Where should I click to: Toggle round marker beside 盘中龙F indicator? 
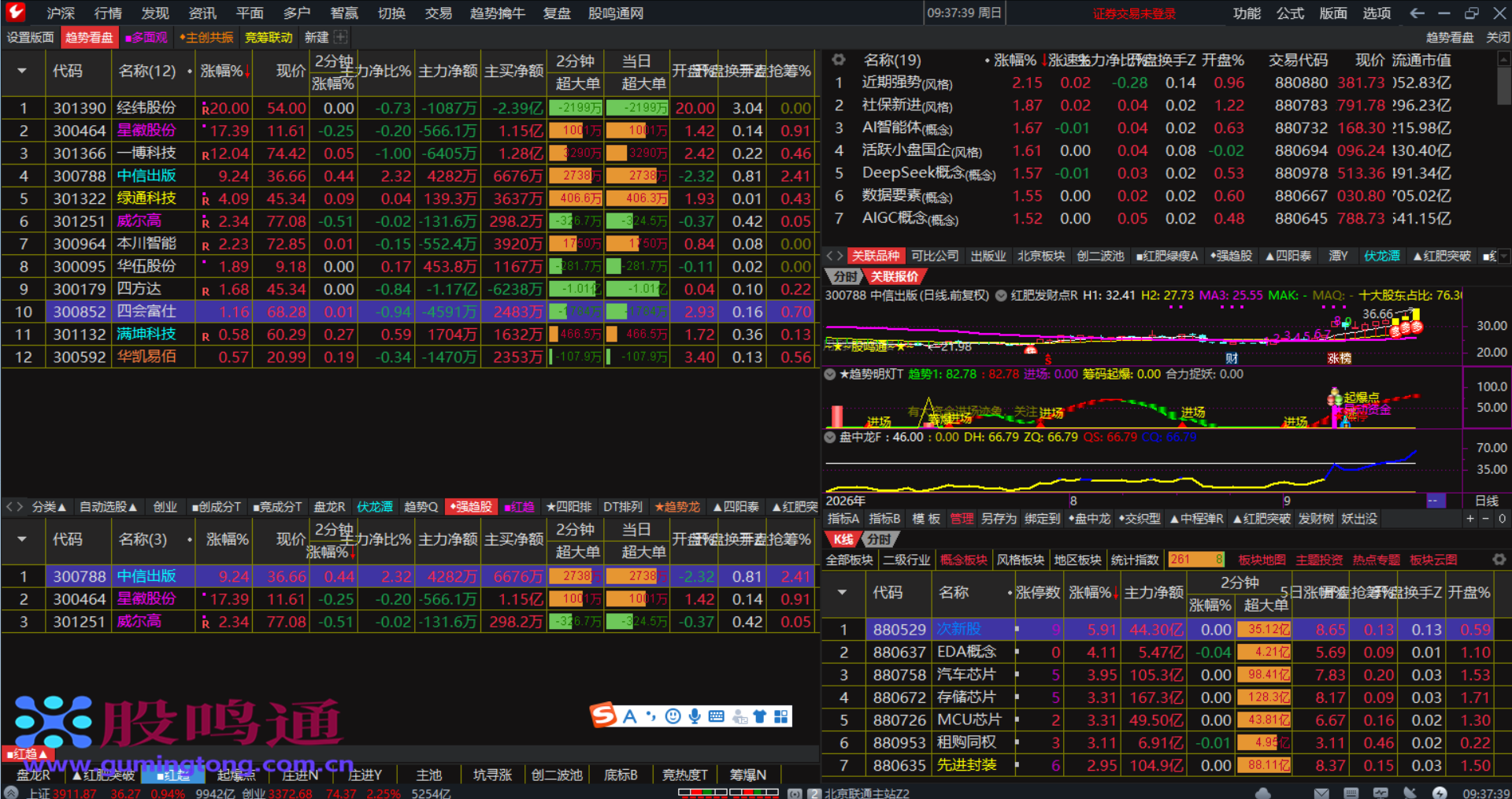[x=830, y=437]
